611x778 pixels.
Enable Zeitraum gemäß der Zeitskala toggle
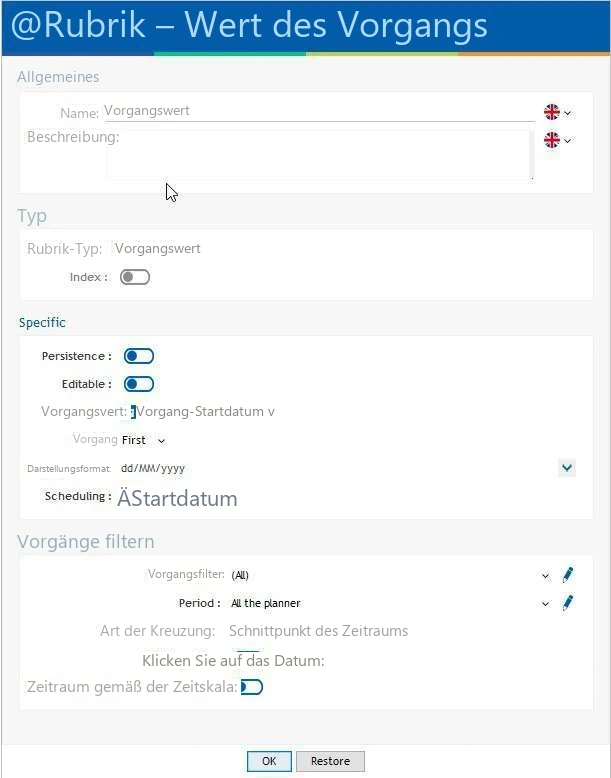click(x=252, y=687)
